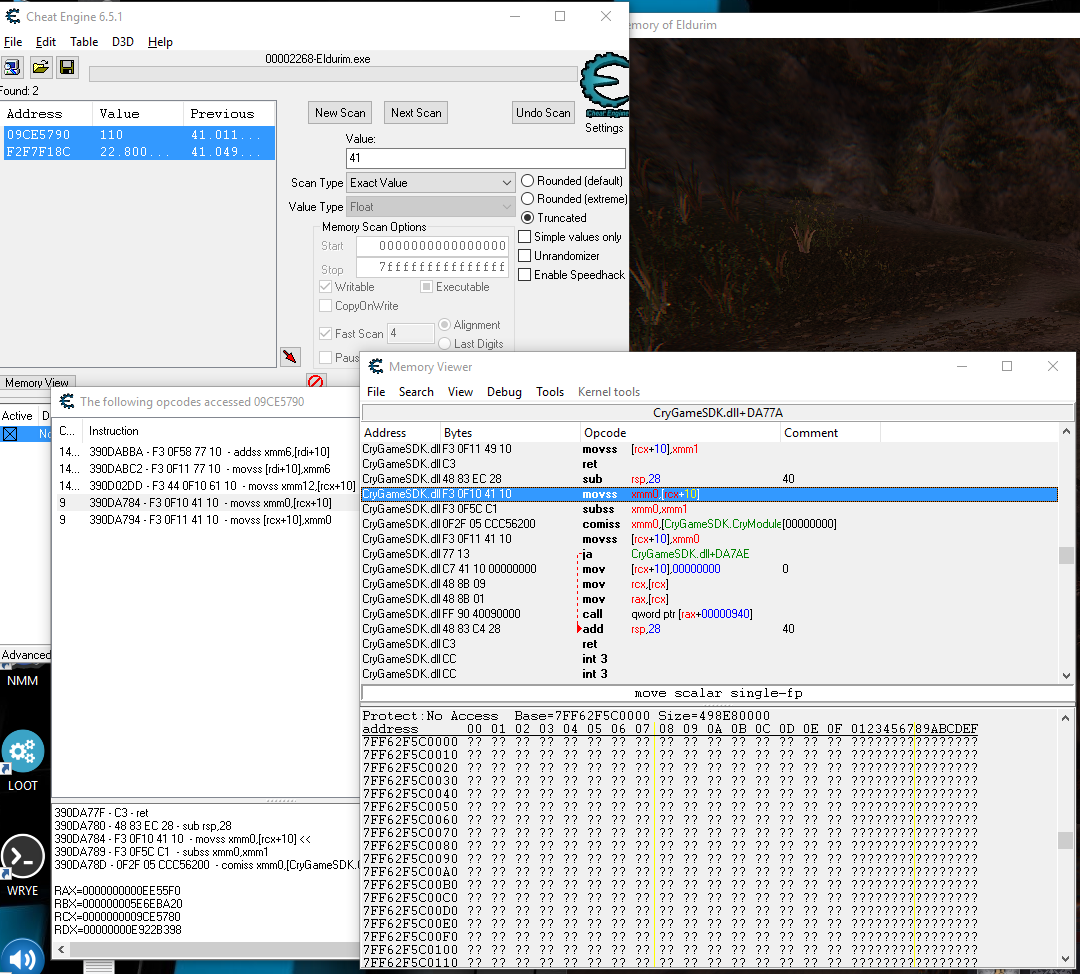
Task: Click the Undo Scan button
Action: [x=543, y=112]
